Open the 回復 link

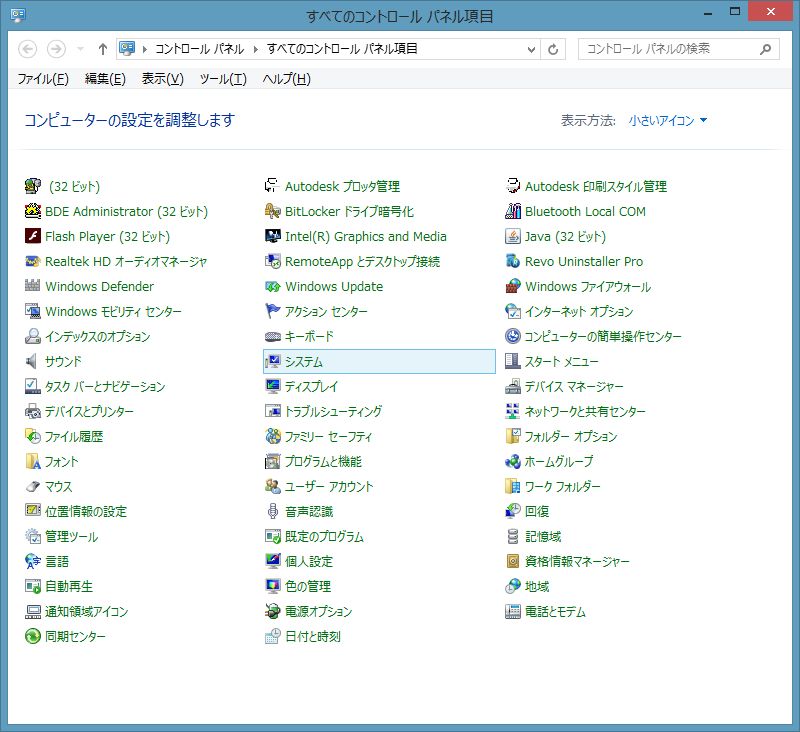coord(537,511)
